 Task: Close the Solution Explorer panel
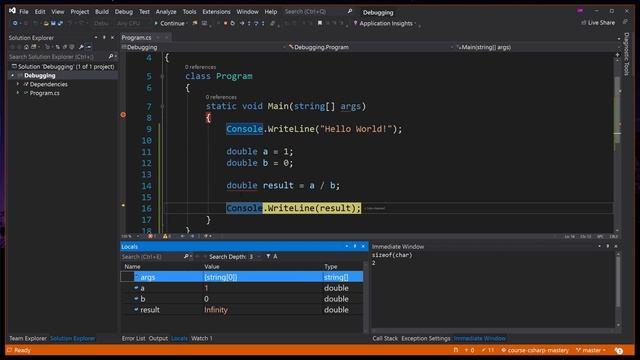113,37
